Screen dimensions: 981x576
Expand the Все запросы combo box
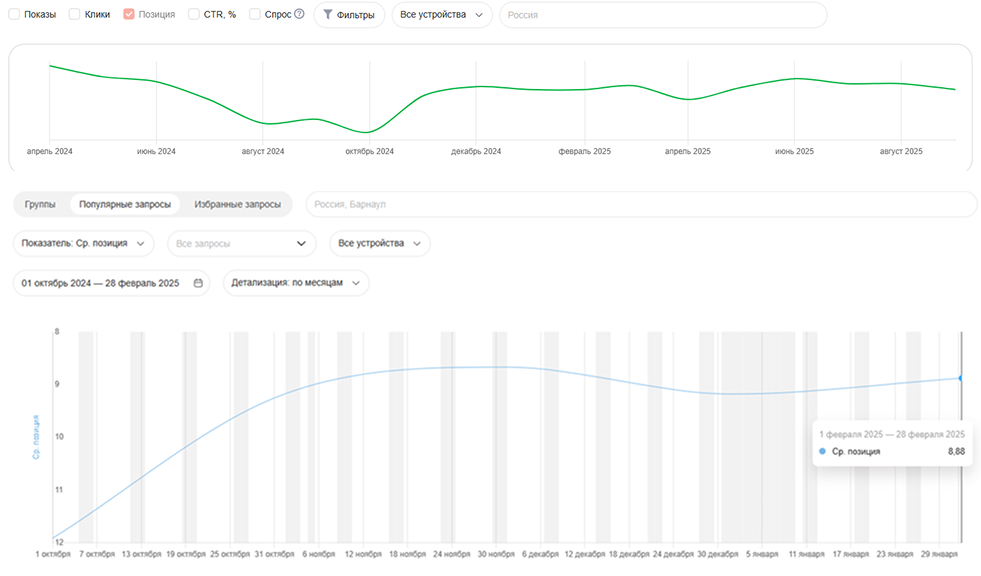241,243
